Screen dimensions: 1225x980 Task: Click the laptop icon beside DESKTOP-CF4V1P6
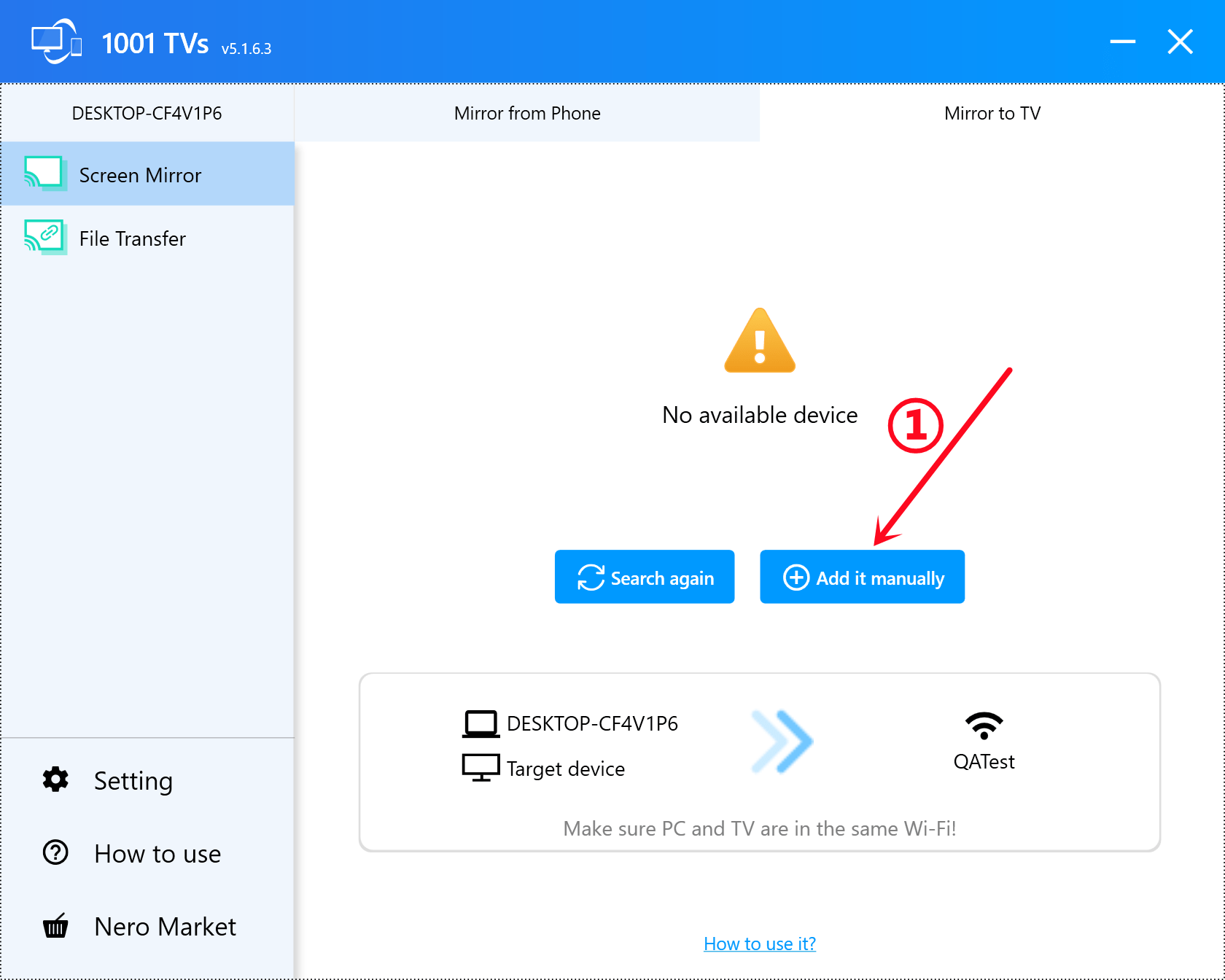(x=481, y=723)
